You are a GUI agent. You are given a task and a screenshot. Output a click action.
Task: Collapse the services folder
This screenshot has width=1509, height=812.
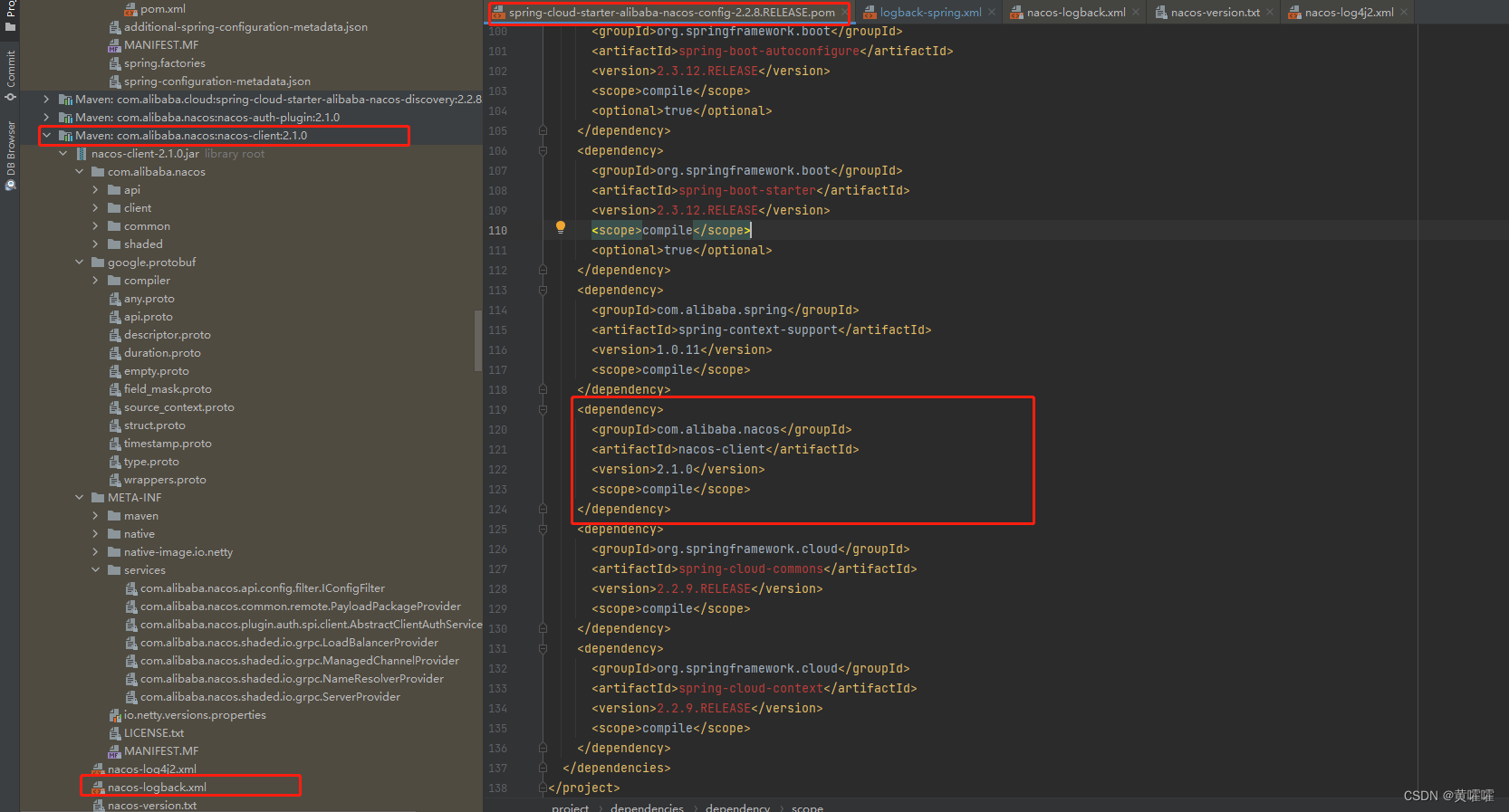(x=95, y=570)
